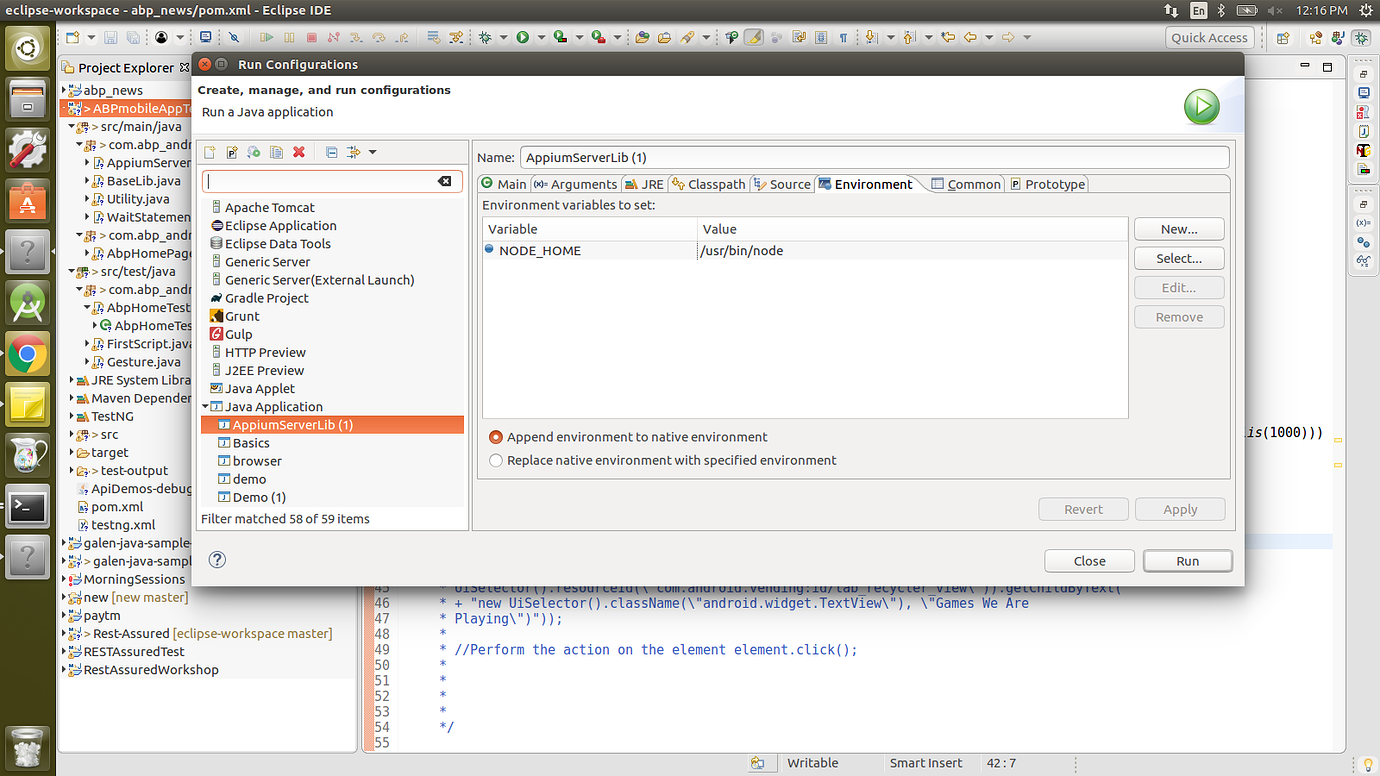Select pom.xml in Project Explorer

click(109, 507)
